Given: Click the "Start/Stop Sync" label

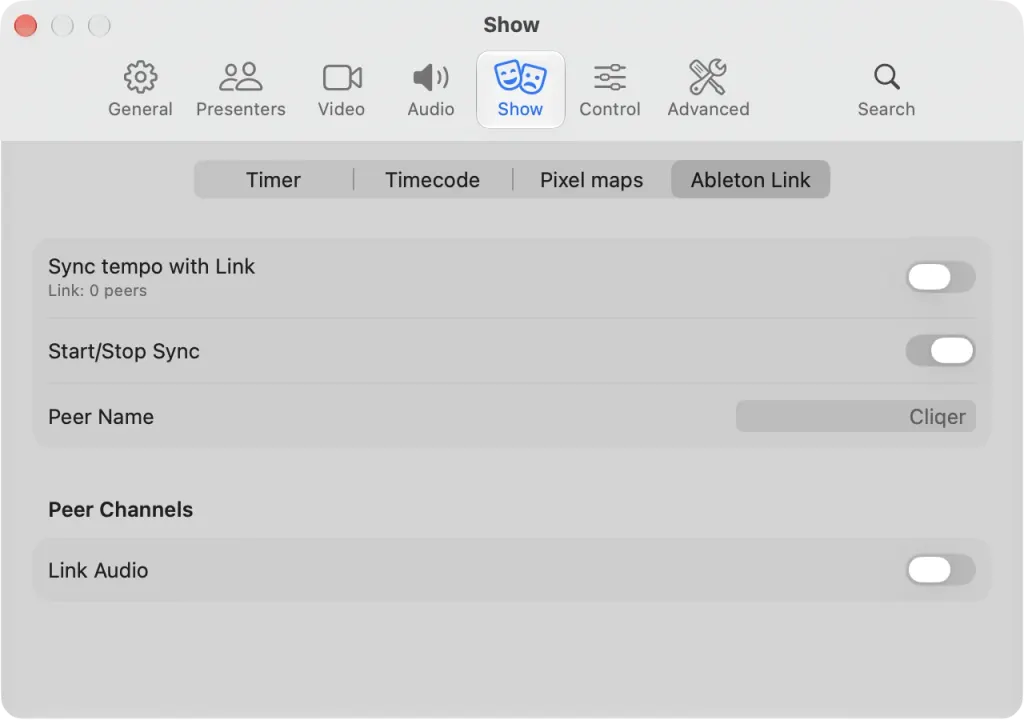Looking at the screenshot, I should (x=124, y=352).
